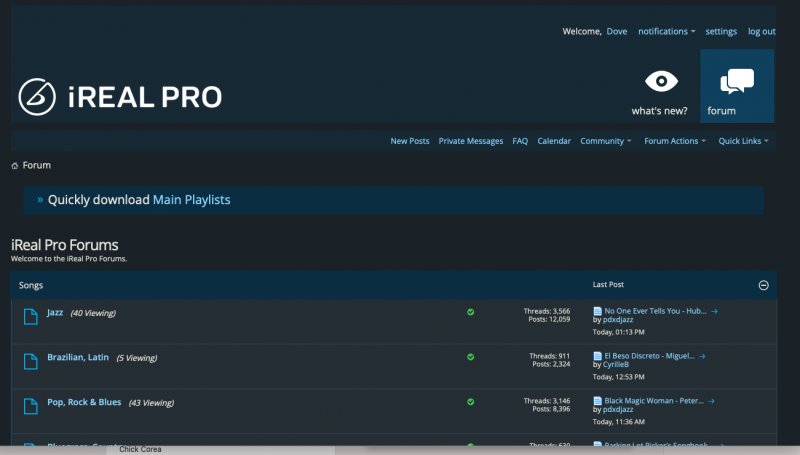Open the CyrilleB user profile
800x455 pixels.
coord(616,365)
